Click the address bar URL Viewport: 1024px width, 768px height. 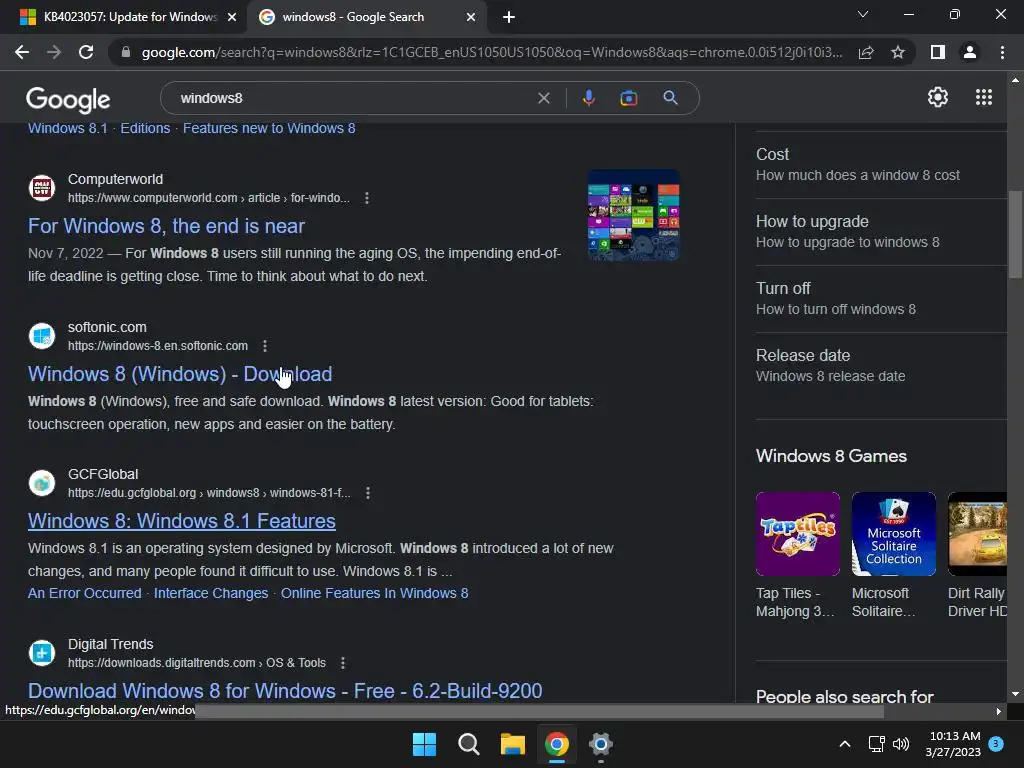pos(491,52)
